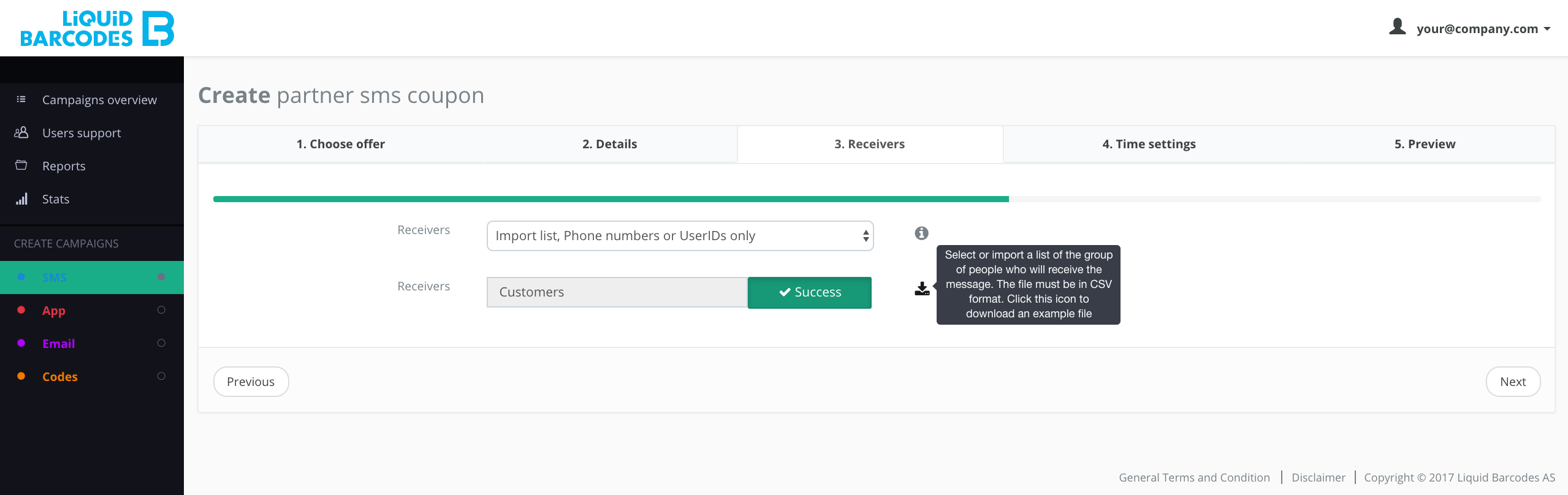
Task: Click the Previous button
Action: tap(251, 382)
